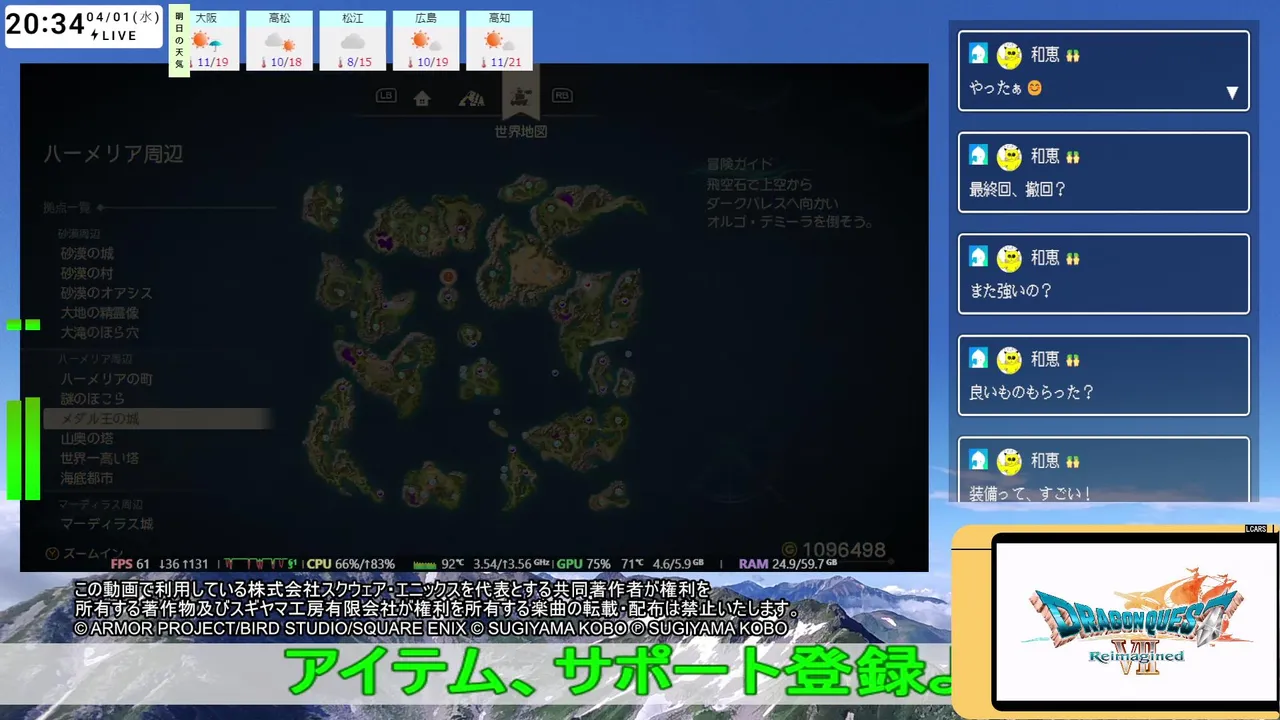
Task: Open the 高松 weather card
Action: [x=279, y=41]
